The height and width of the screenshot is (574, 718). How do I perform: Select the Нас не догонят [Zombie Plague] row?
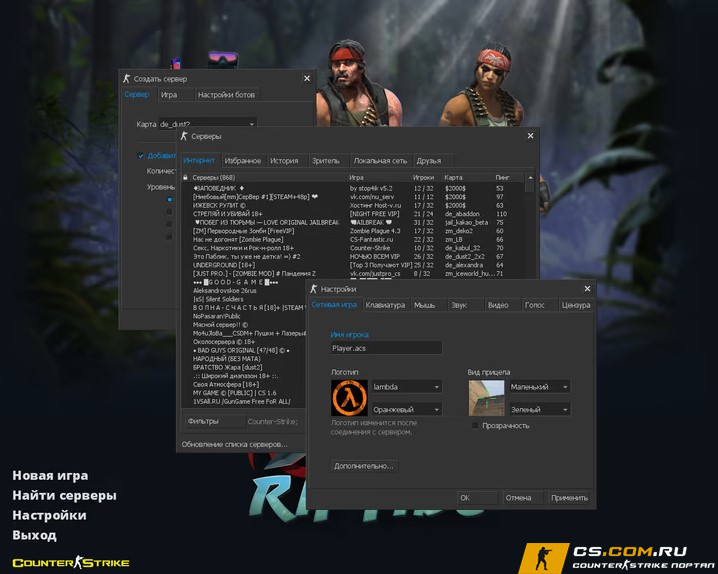[x=353, y=239]
